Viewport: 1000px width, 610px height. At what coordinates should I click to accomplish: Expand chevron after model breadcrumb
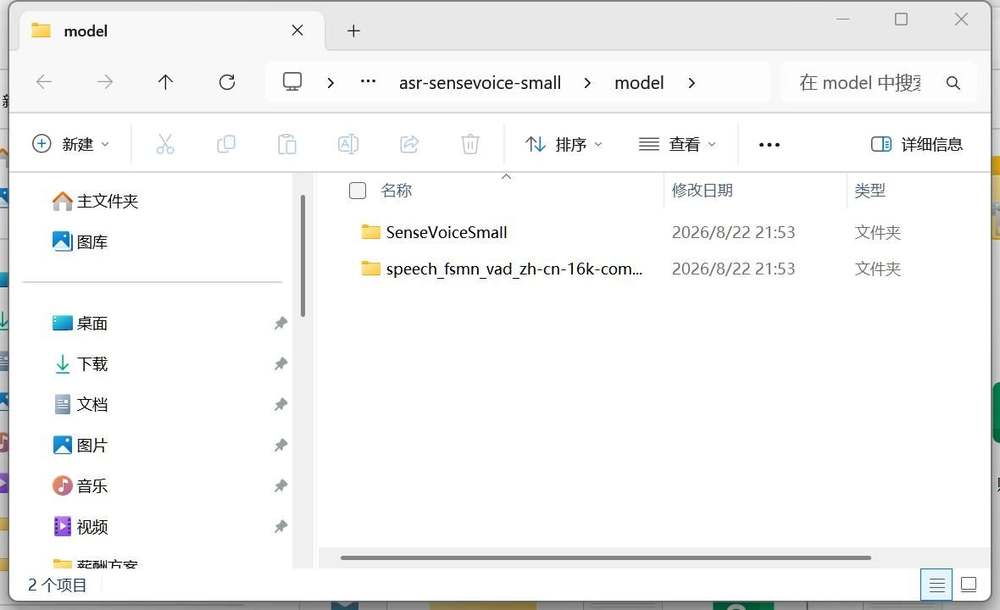pyautogui.click(x=691, y=83)
